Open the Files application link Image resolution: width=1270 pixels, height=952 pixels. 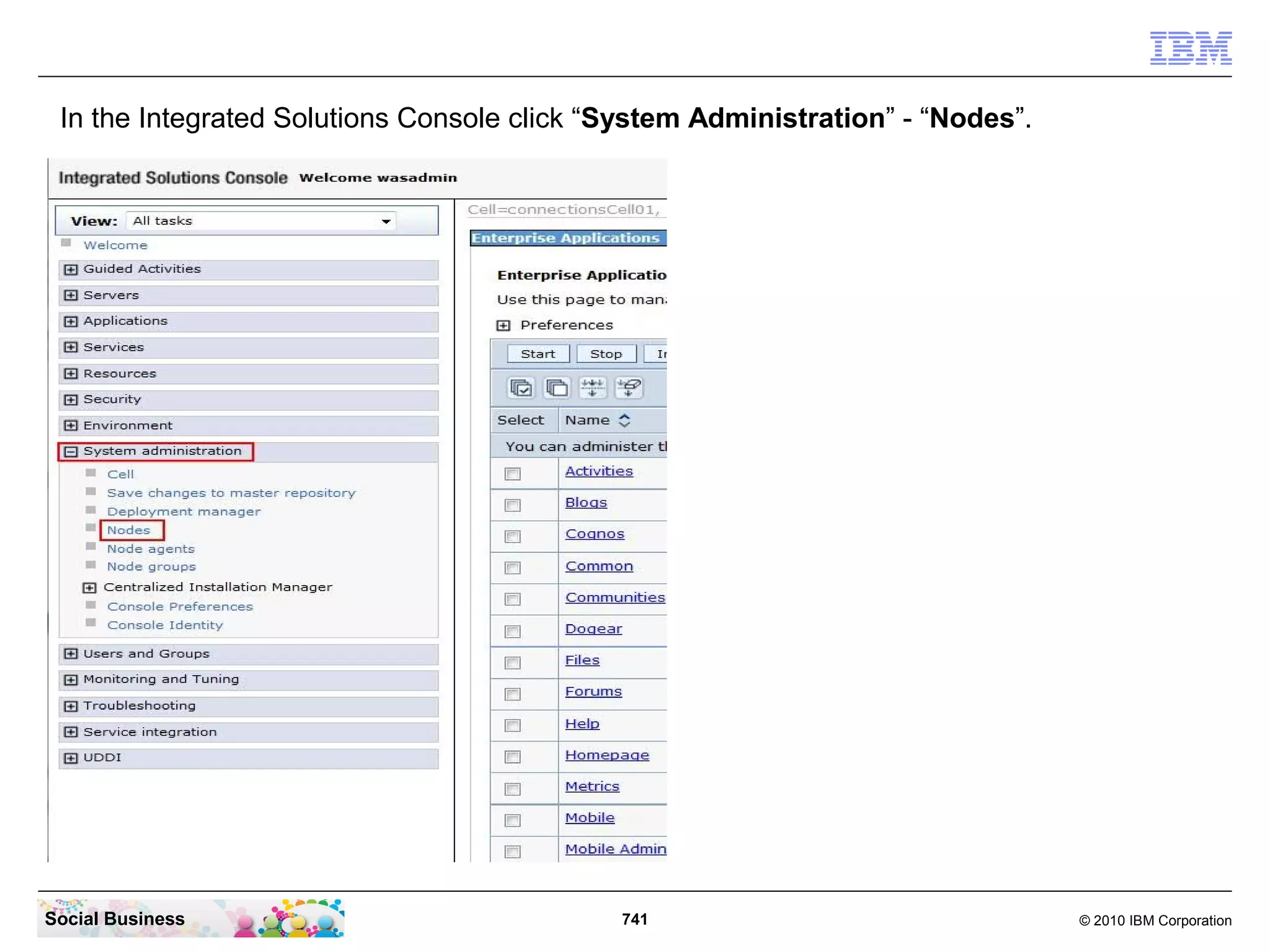582,661
